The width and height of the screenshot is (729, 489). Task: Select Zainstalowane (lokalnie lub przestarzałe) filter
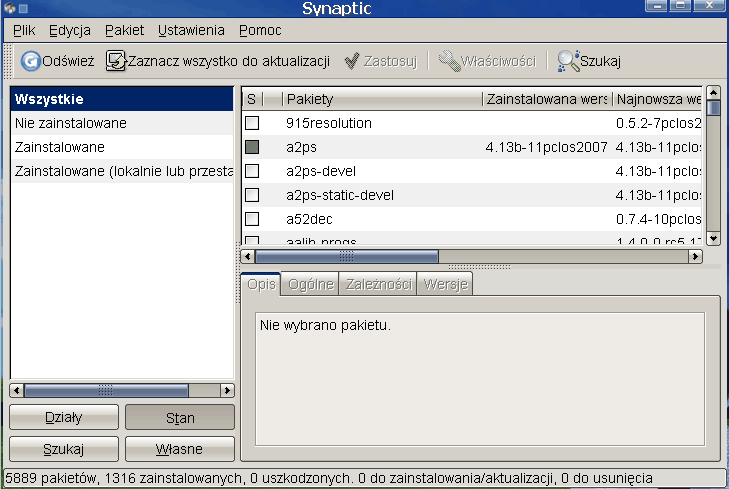(x=122, y=171)
